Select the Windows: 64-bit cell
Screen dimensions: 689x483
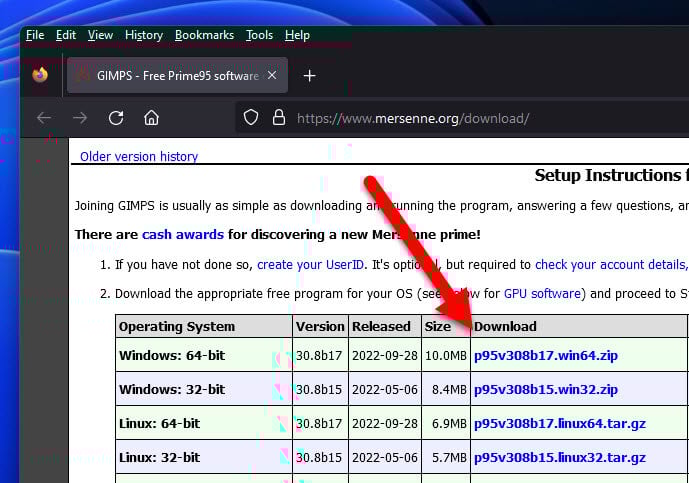[x=204, y=355]
